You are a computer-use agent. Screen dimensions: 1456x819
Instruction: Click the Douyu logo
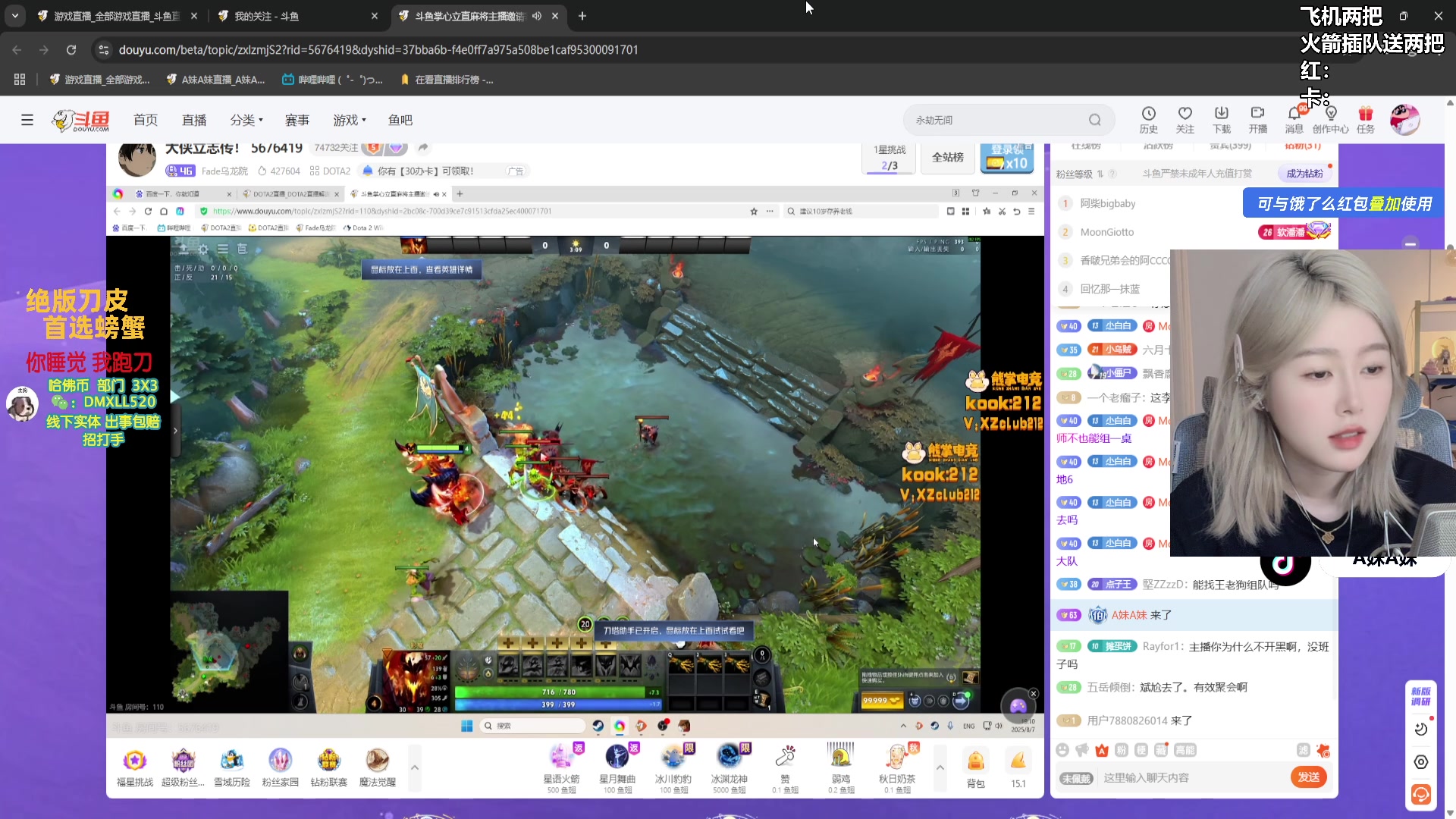point(81,120)
